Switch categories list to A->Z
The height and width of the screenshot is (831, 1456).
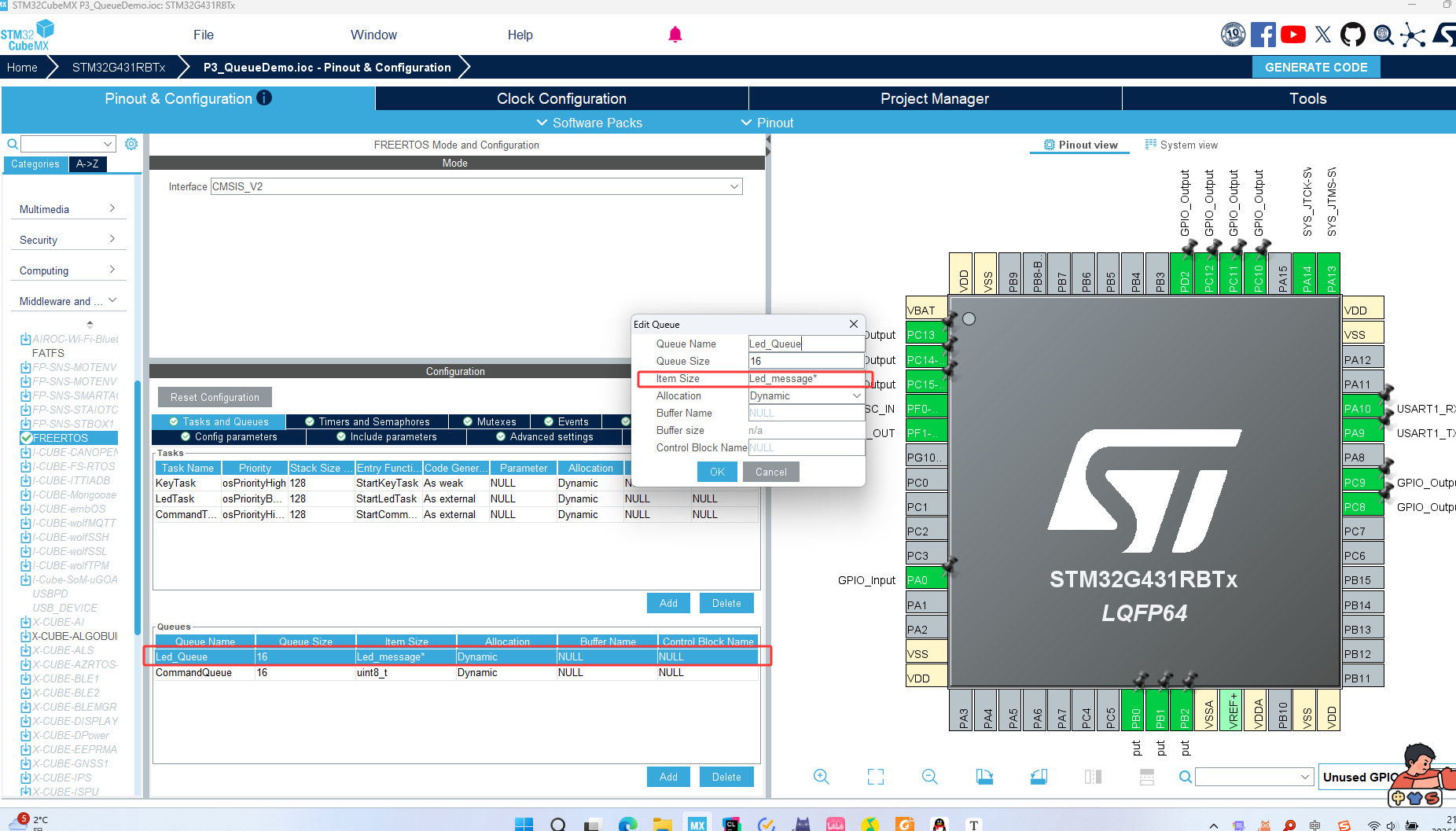pos(87,164)
